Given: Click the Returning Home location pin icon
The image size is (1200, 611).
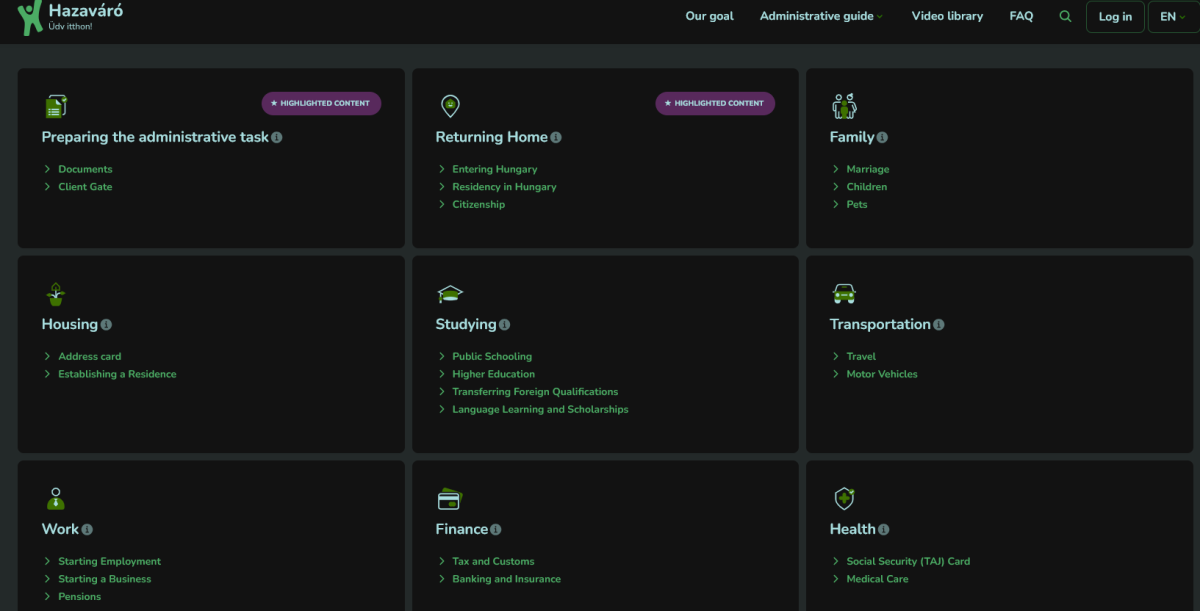Looking at the screenshot, I should 450,106.
